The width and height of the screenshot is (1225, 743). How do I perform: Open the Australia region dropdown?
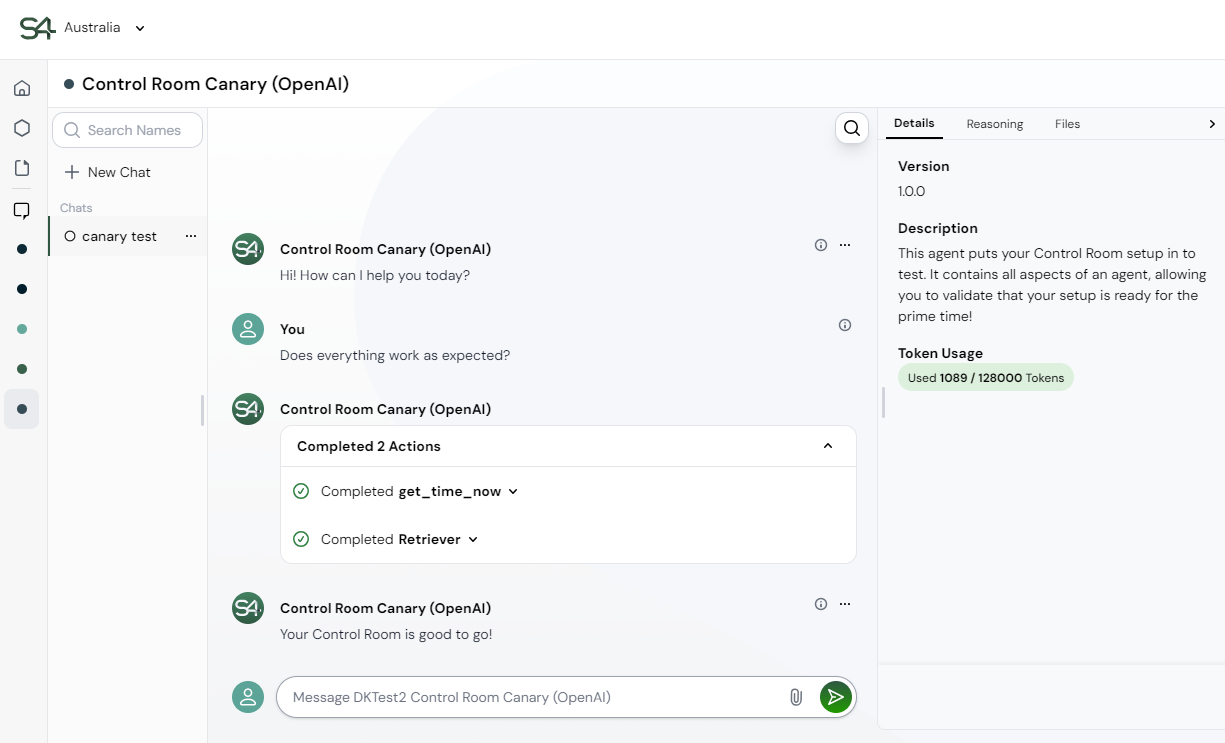pos(104,28)
